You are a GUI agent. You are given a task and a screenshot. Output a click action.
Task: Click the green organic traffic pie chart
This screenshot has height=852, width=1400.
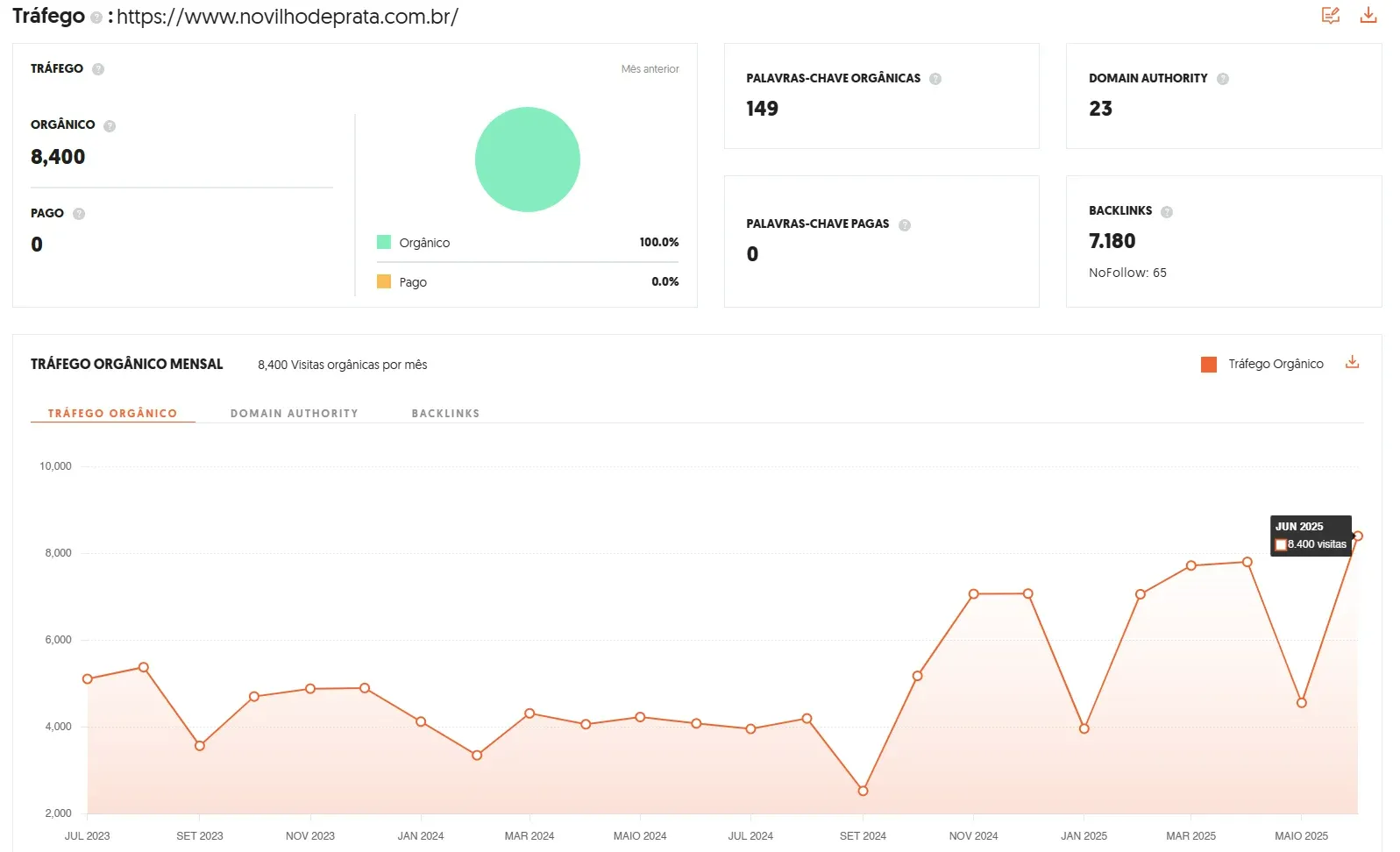click(527, 160)
